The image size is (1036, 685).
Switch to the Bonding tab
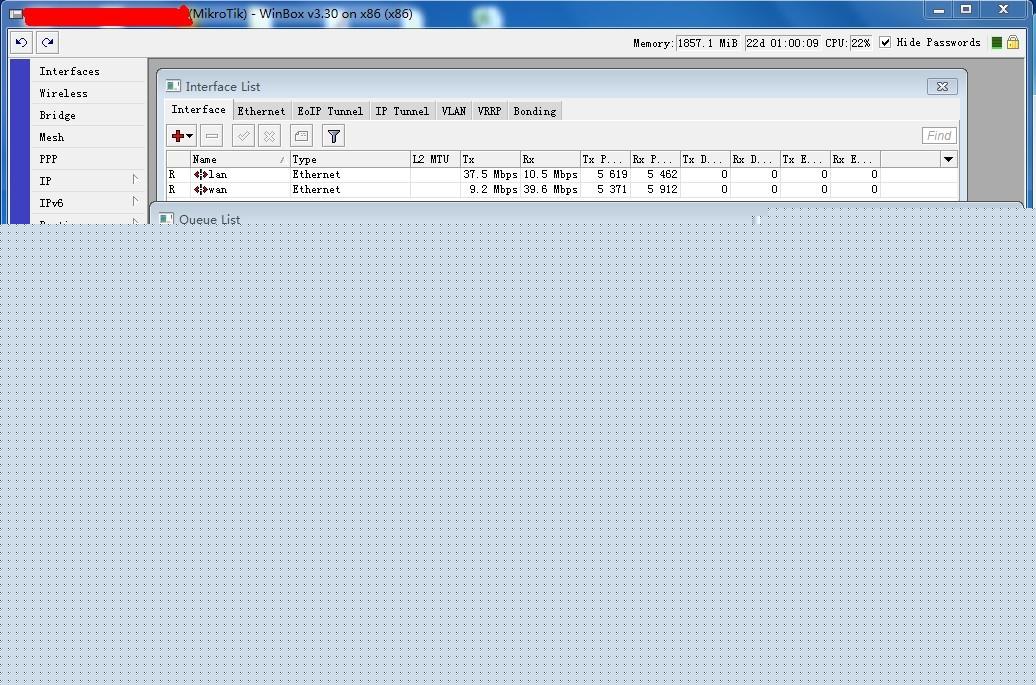(535, 111)
